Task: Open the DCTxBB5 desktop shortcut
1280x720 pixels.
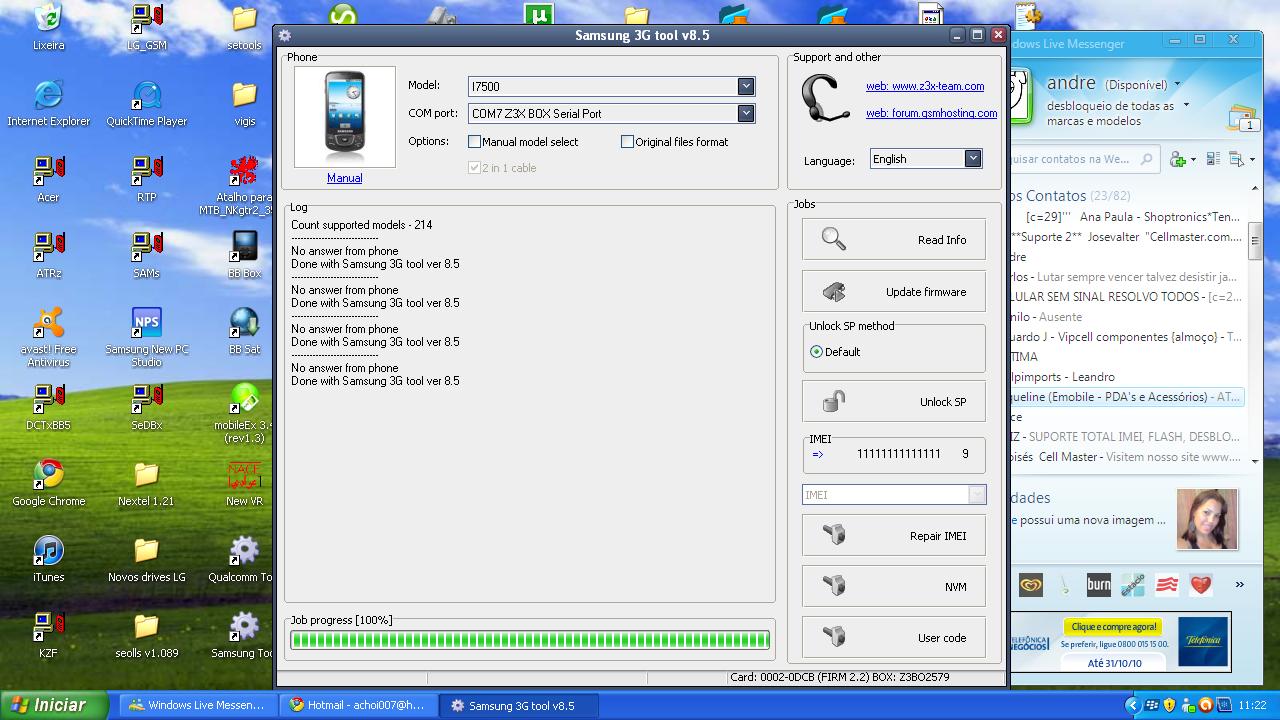Action: 48,407
